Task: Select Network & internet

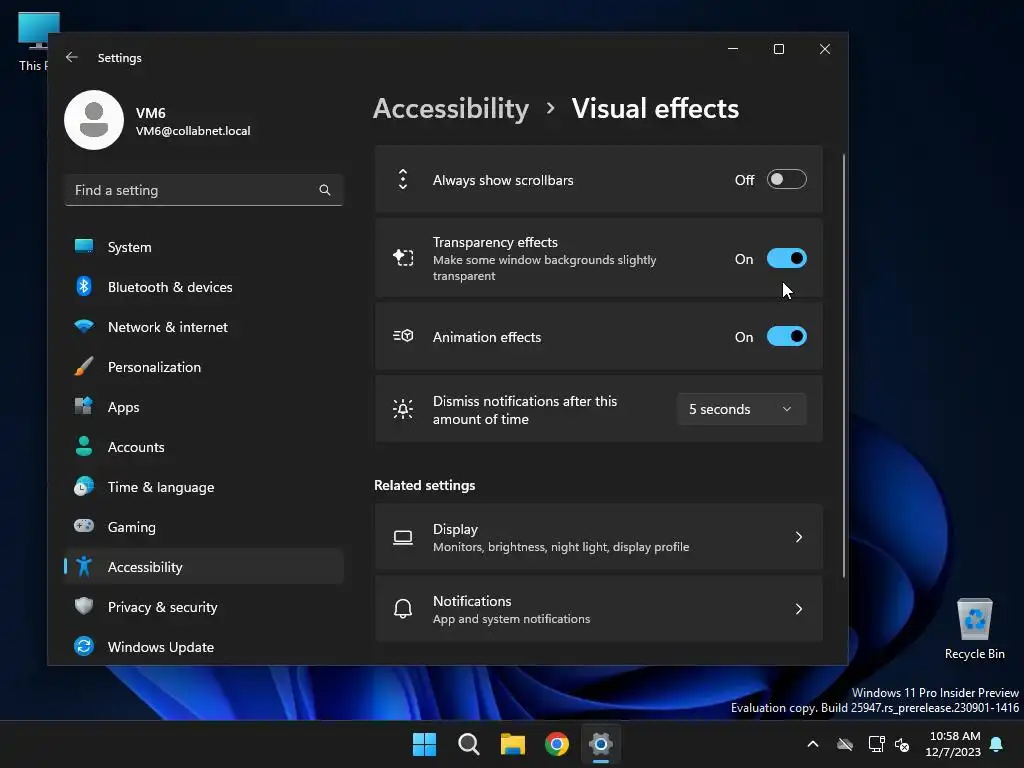Action: click(204, 327)
